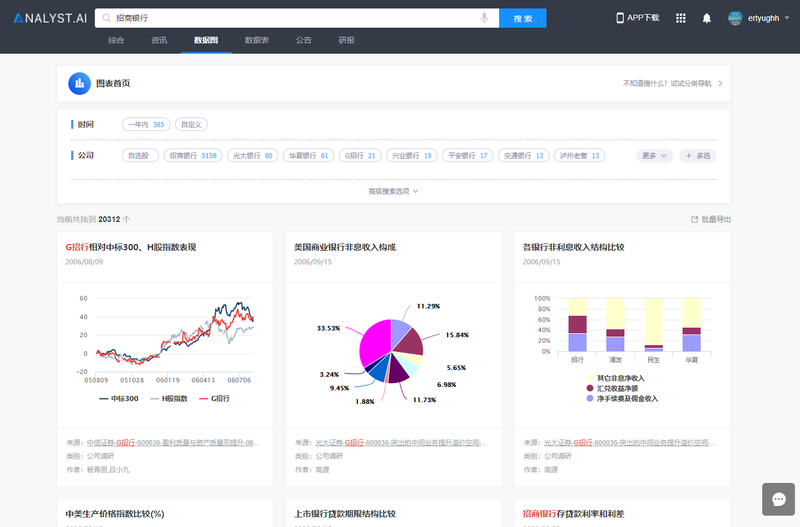Open 美国商业银行非息收入构成 chart title
Screen dimensions: 800x527
(345, 247)
